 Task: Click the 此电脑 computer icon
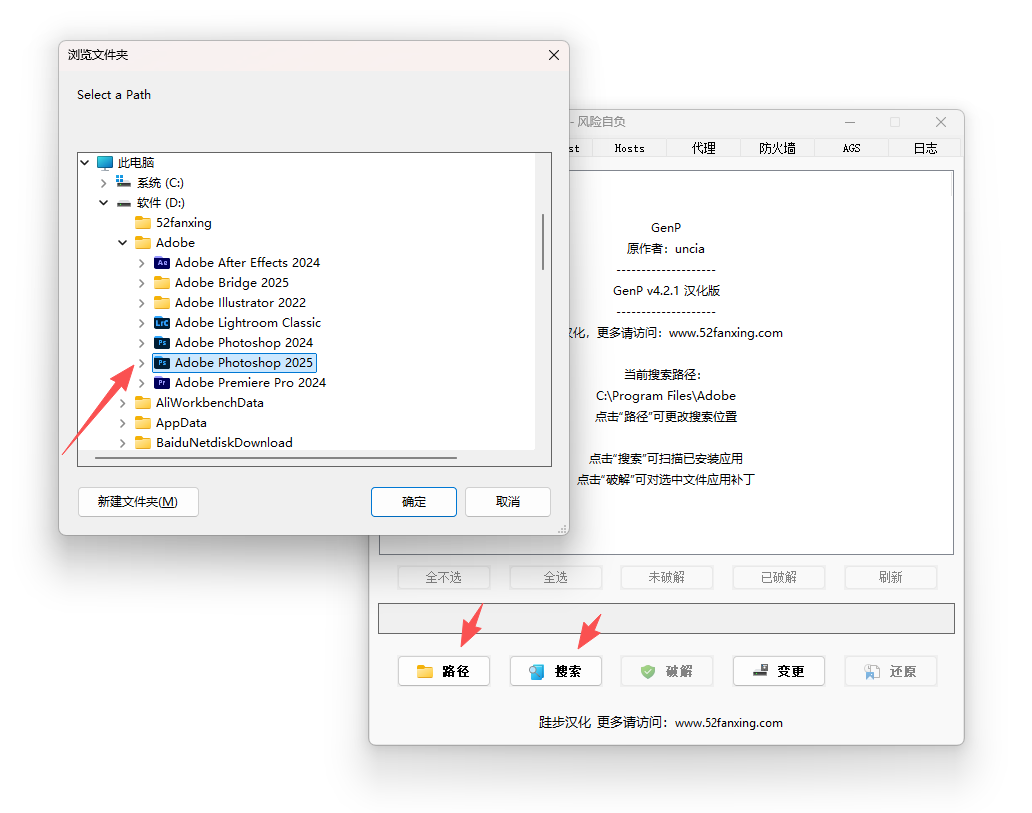[x=105, y=163]
